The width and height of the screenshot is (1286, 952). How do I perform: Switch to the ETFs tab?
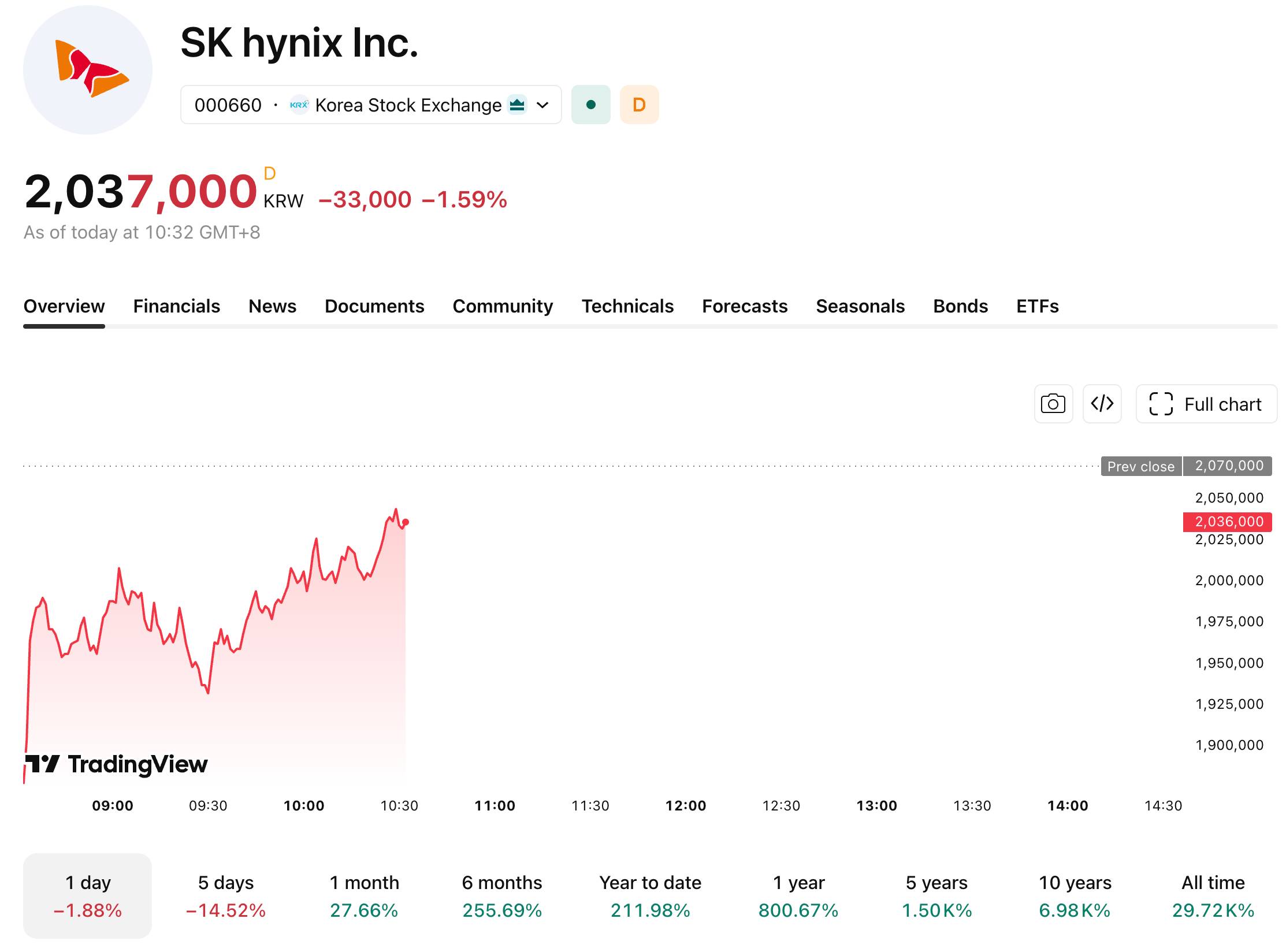[1038, 306]
